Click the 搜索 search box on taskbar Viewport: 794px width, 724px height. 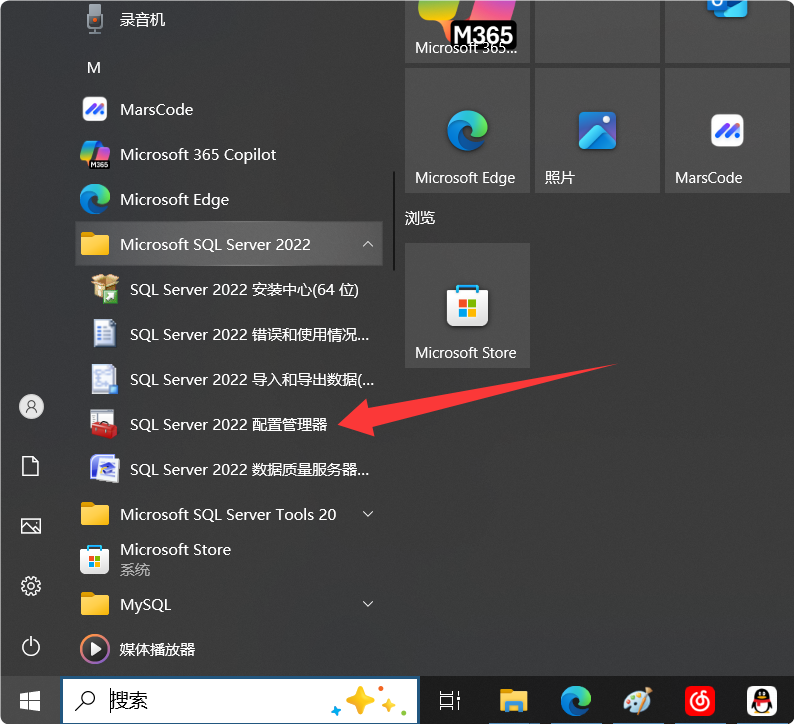point(241,701)
